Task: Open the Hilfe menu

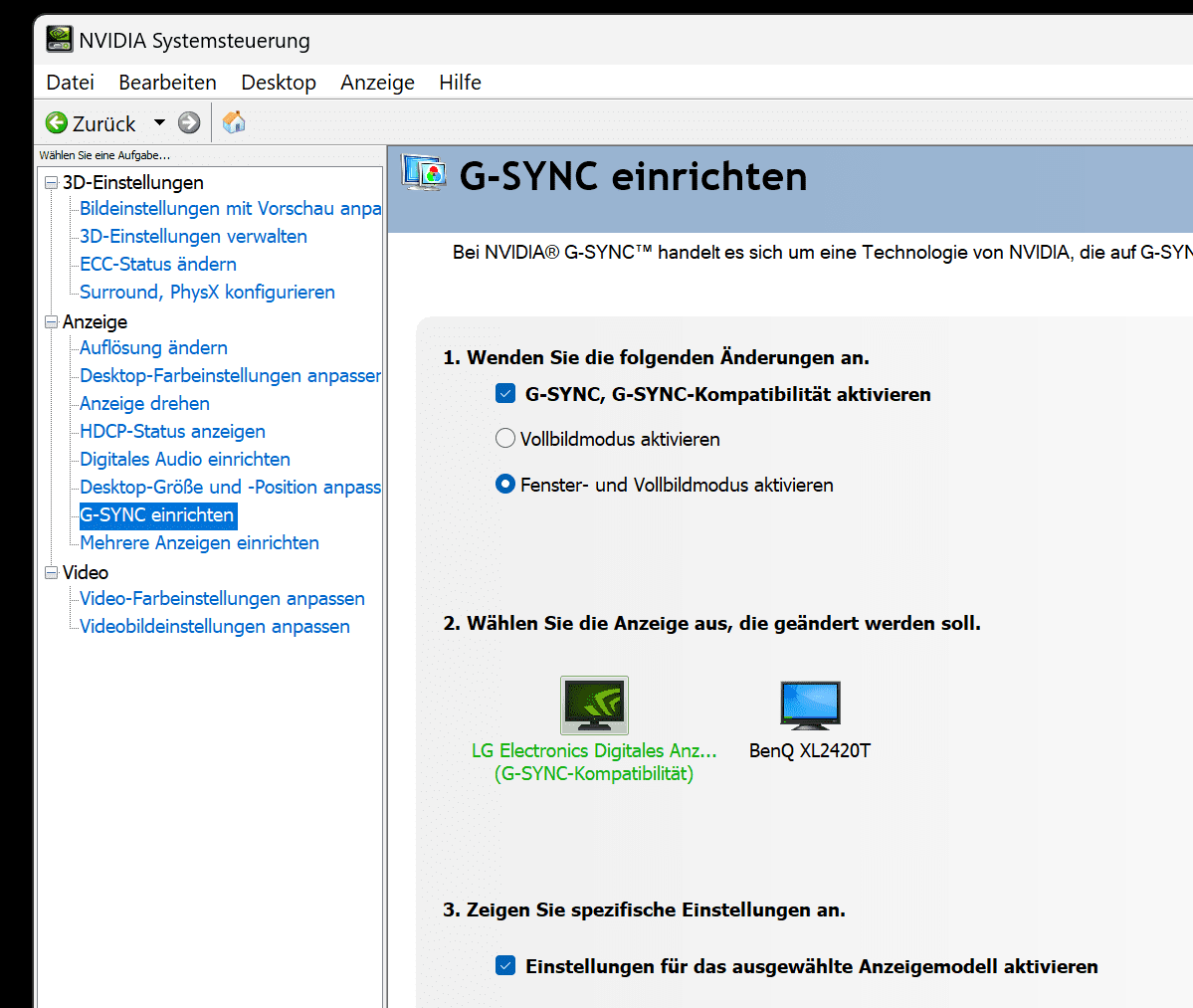Action: coord(460,83)
